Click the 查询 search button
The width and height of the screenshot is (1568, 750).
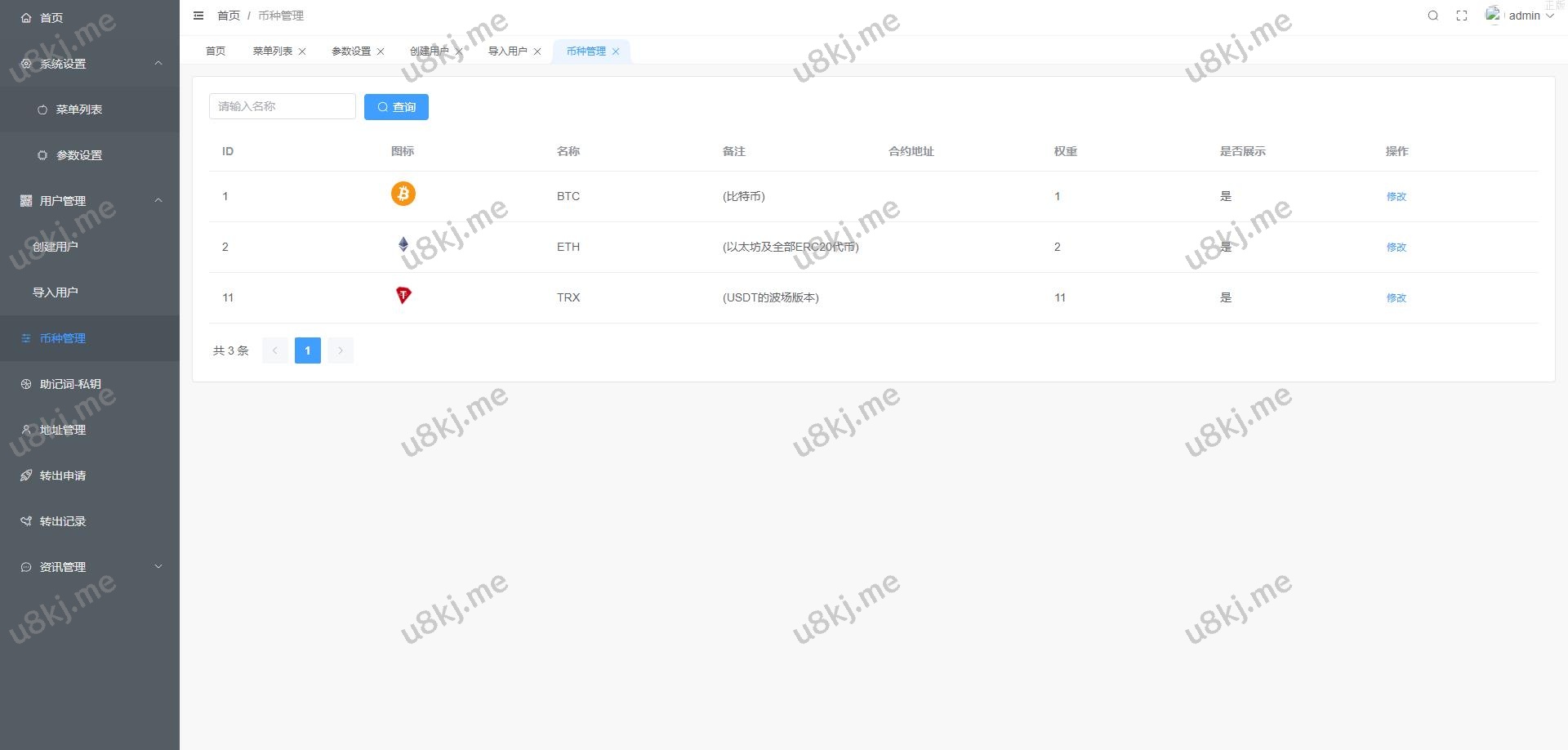pos(396,107)
